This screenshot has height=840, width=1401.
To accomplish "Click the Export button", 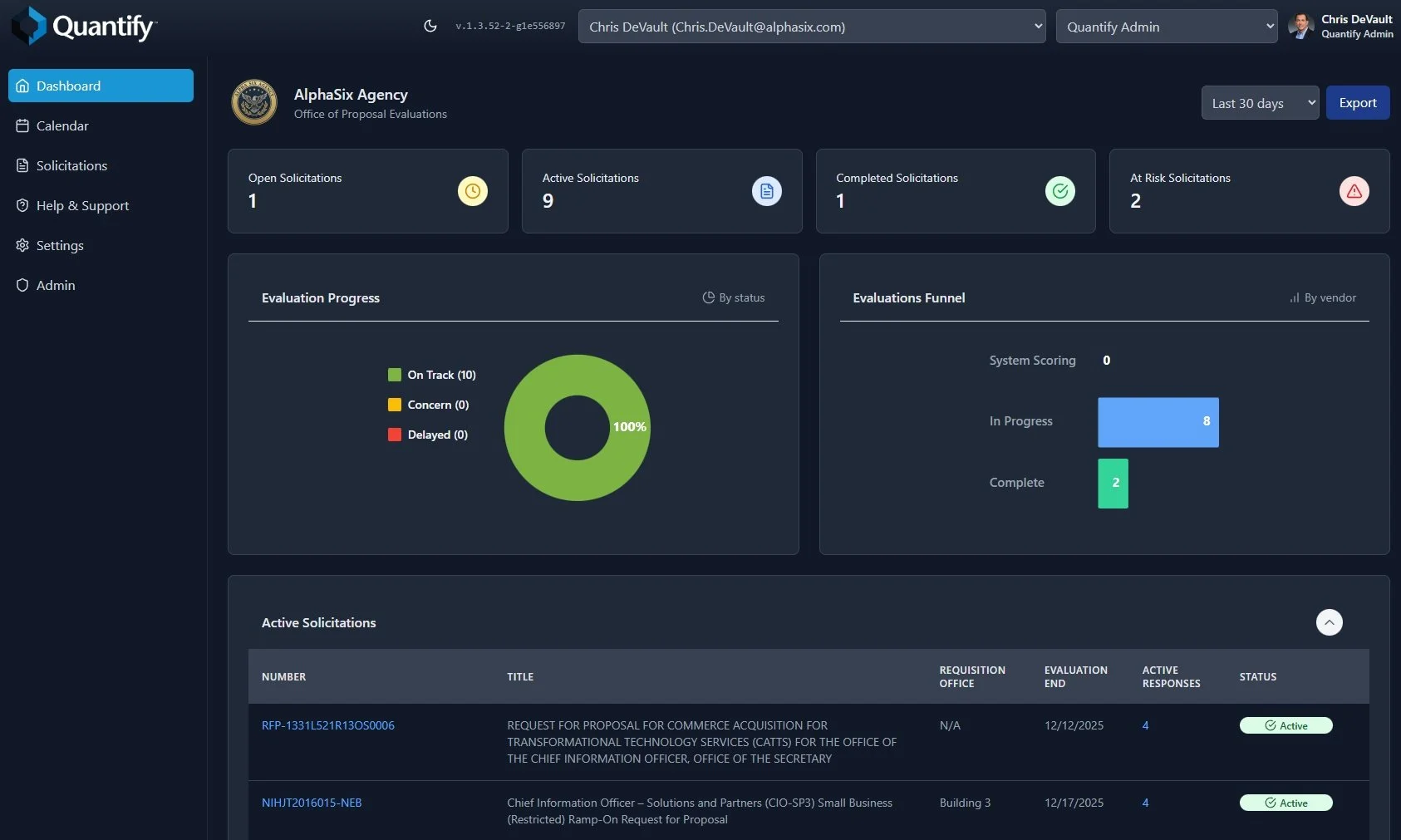I will point(1358,103).
